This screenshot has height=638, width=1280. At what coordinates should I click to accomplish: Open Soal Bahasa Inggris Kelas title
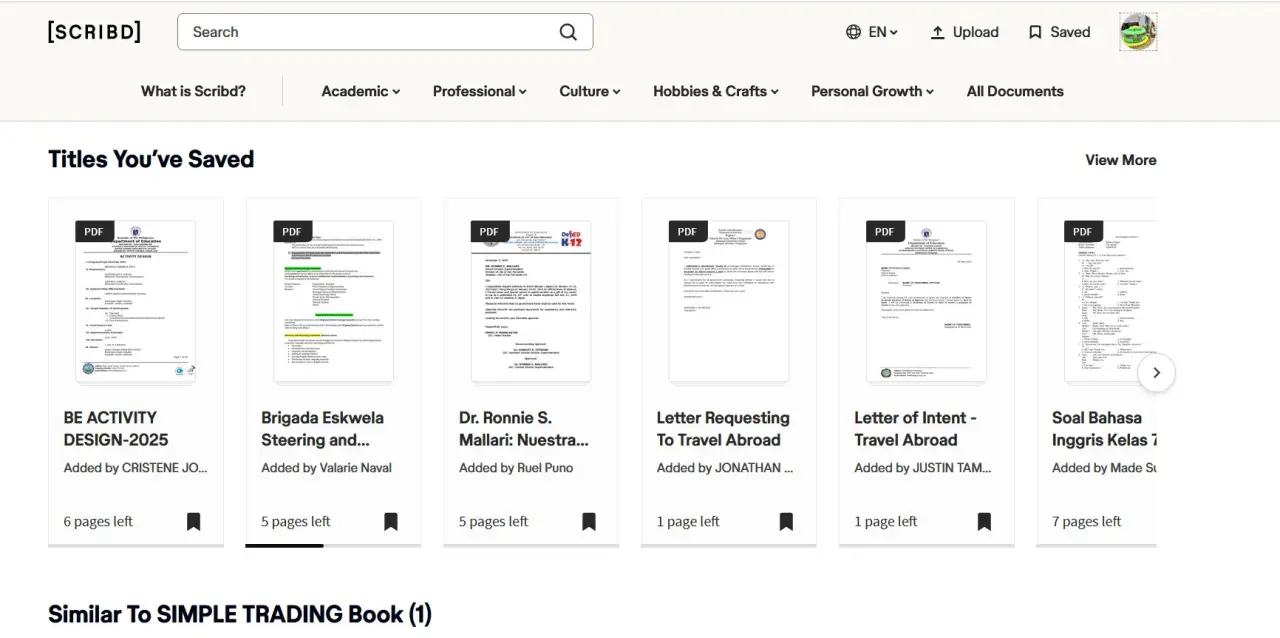pyautogui.click(x=1104, y=428)
